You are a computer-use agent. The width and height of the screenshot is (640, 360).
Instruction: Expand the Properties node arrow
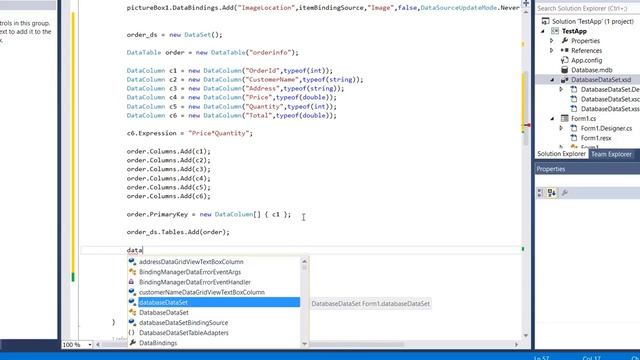(552, 41)
